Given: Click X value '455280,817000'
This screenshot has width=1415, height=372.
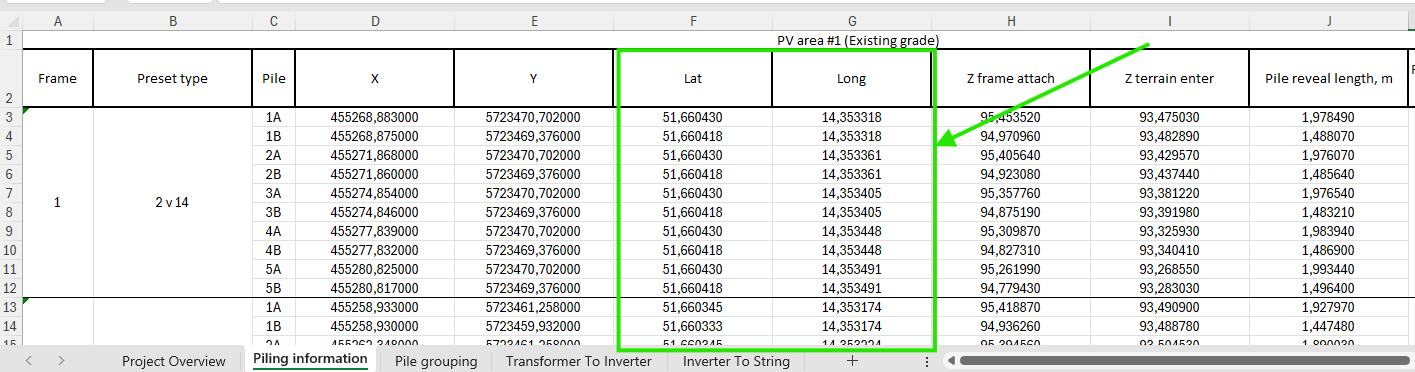Looking at the screenshot, I should pos(375,288).
